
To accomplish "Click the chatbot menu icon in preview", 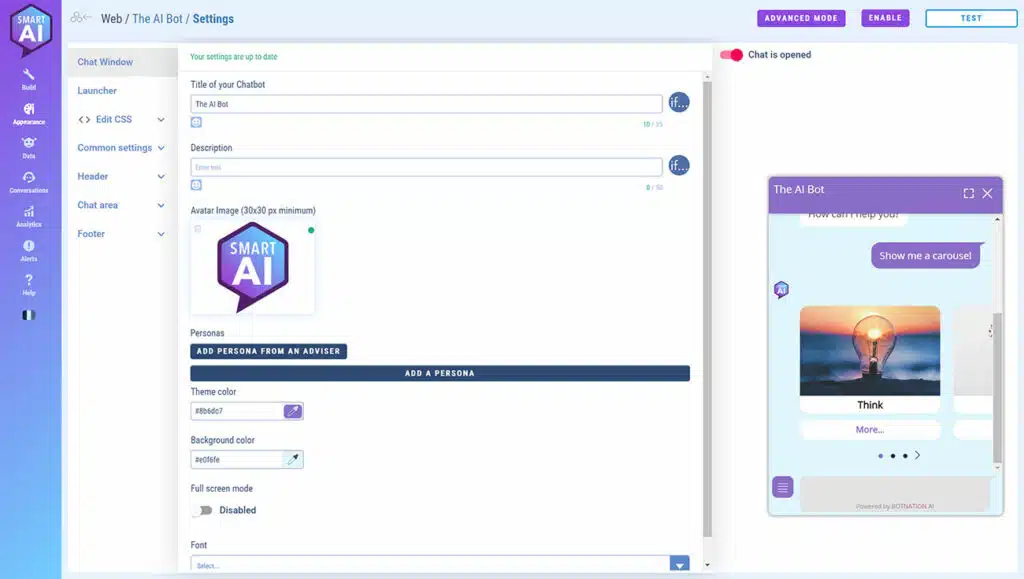I will click(x=783, y=487).
